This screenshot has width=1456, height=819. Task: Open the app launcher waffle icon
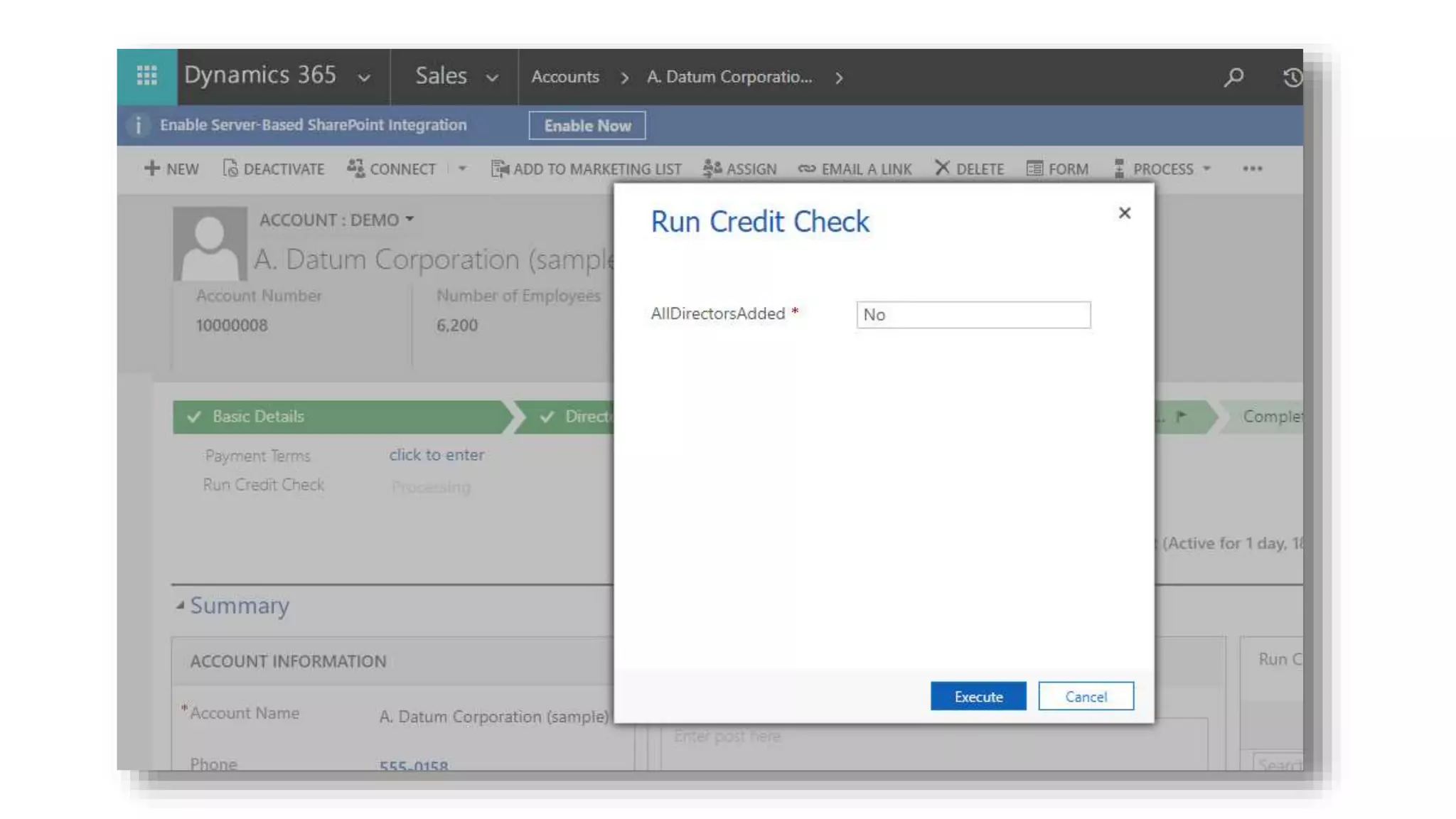pos(146,76)
